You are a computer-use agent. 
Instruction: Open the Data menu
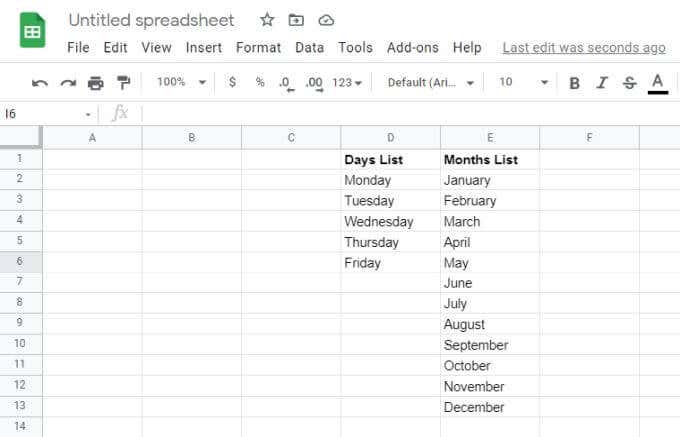click(x=309, y=47)
